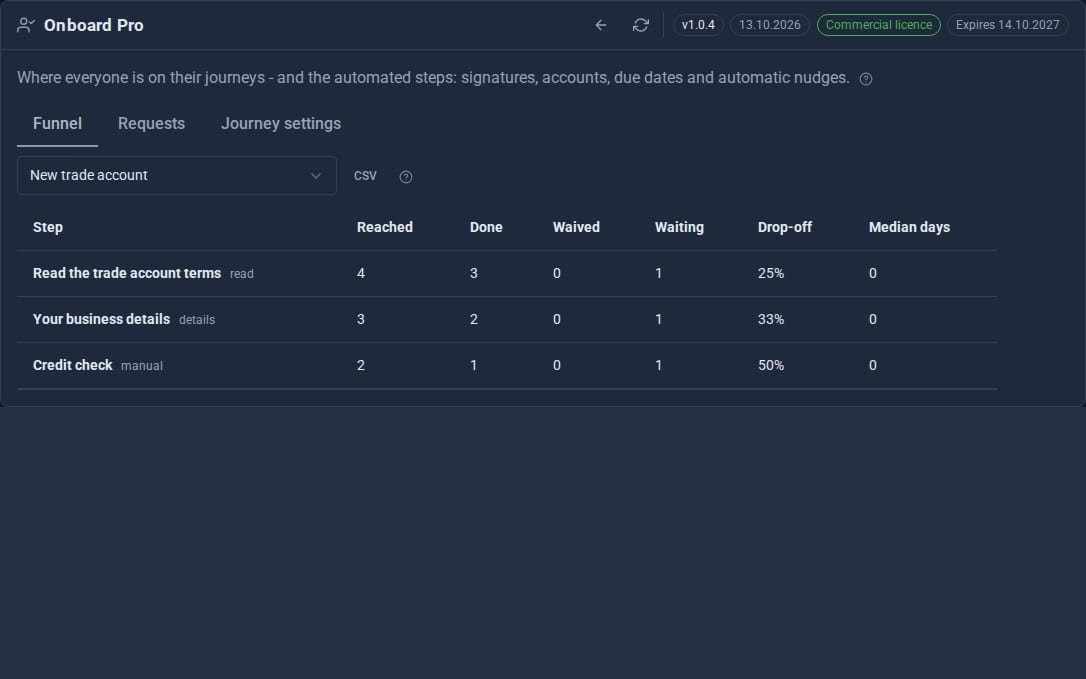Click Done value 2 for Your business details
Viewport: 1086px width, 679px height.
click(x=474, y=319)
